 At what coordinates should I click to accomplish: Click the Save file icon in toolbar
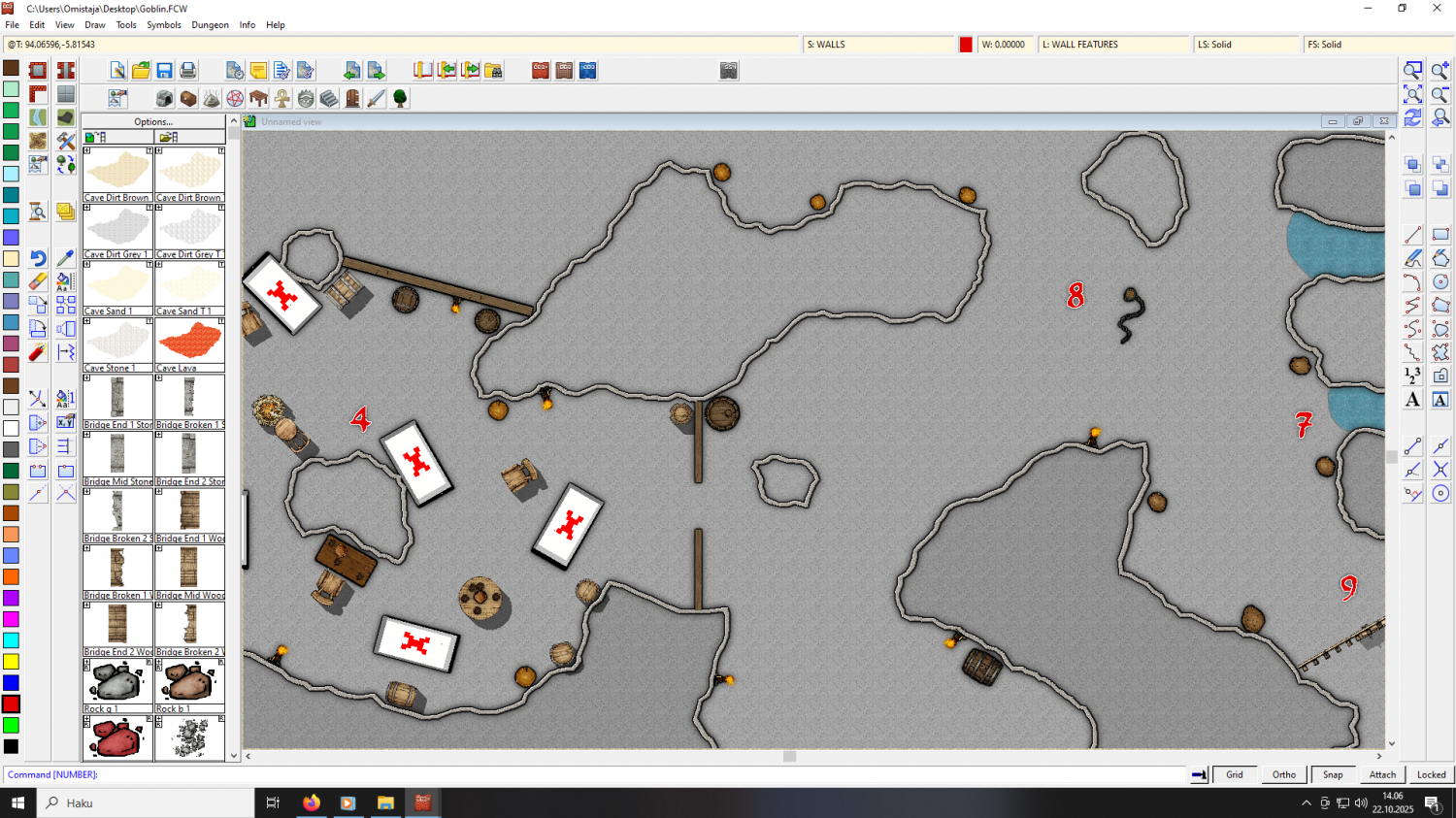coord(164,71)
